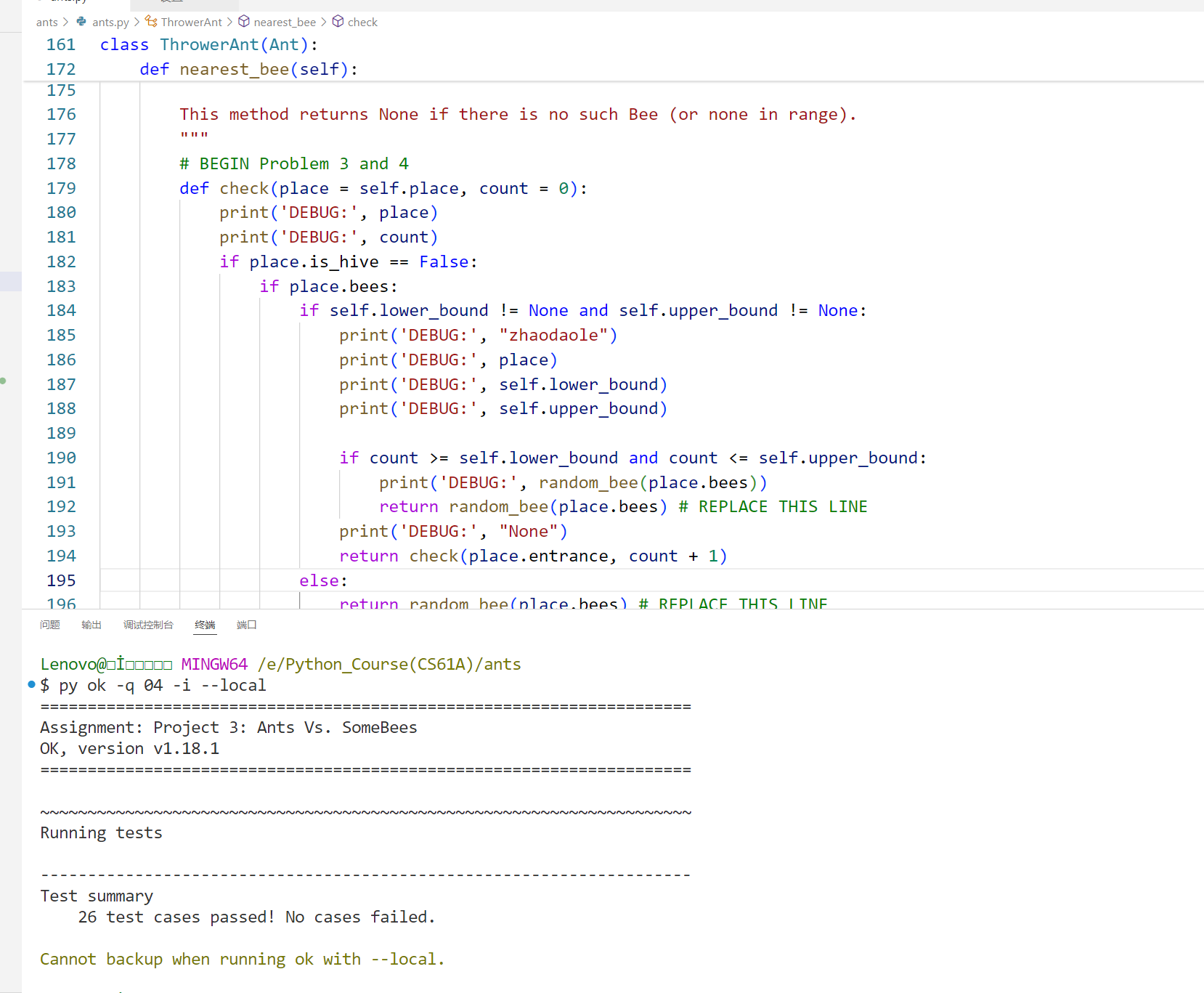Expand chevron after ThrowerAnt breadcrumb
This screenshot has width=1204, height=993.
[229, 23]
